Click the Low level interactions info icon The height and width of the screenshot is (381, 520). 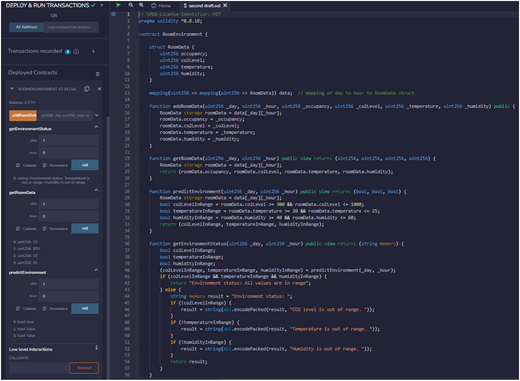96,348
